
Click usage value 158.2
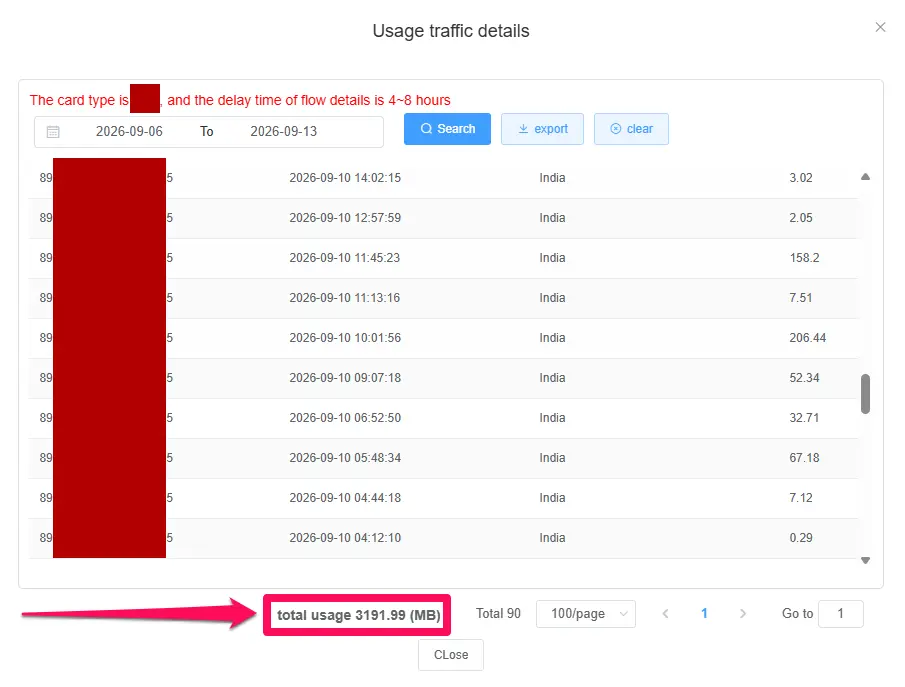pos(804,257)
